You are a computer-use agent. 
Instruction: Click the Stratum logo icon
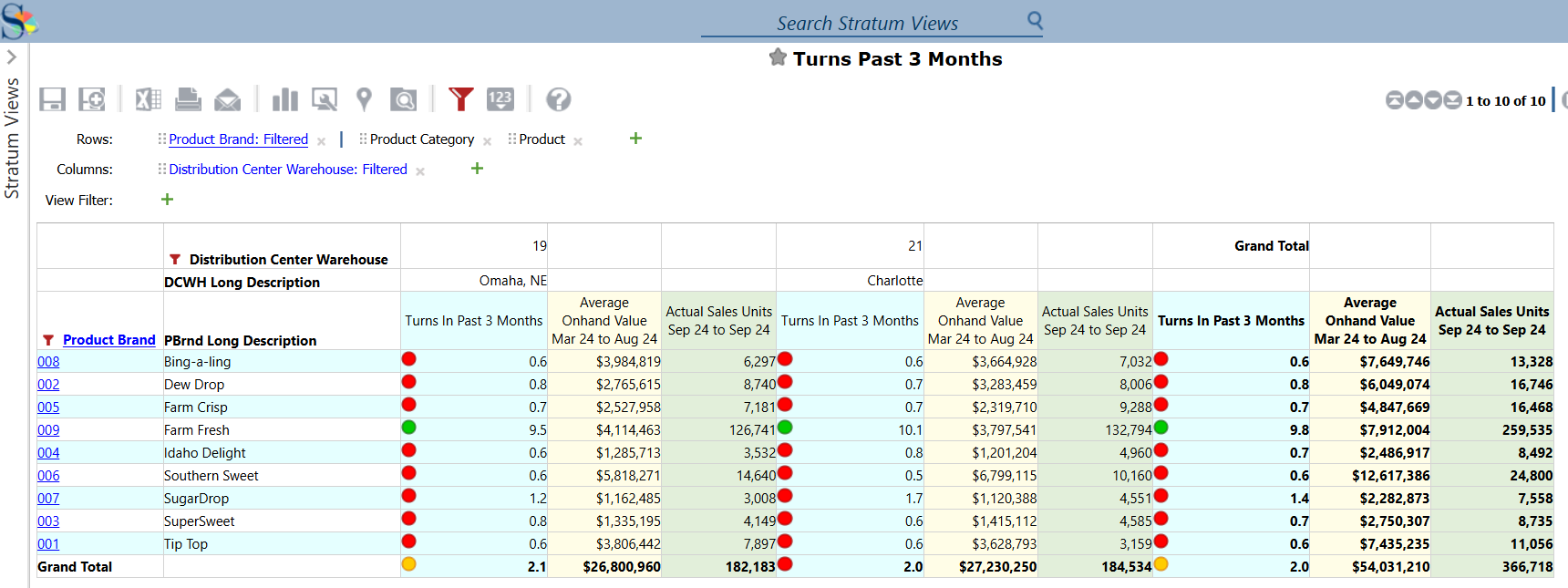(x=19, y=21)
